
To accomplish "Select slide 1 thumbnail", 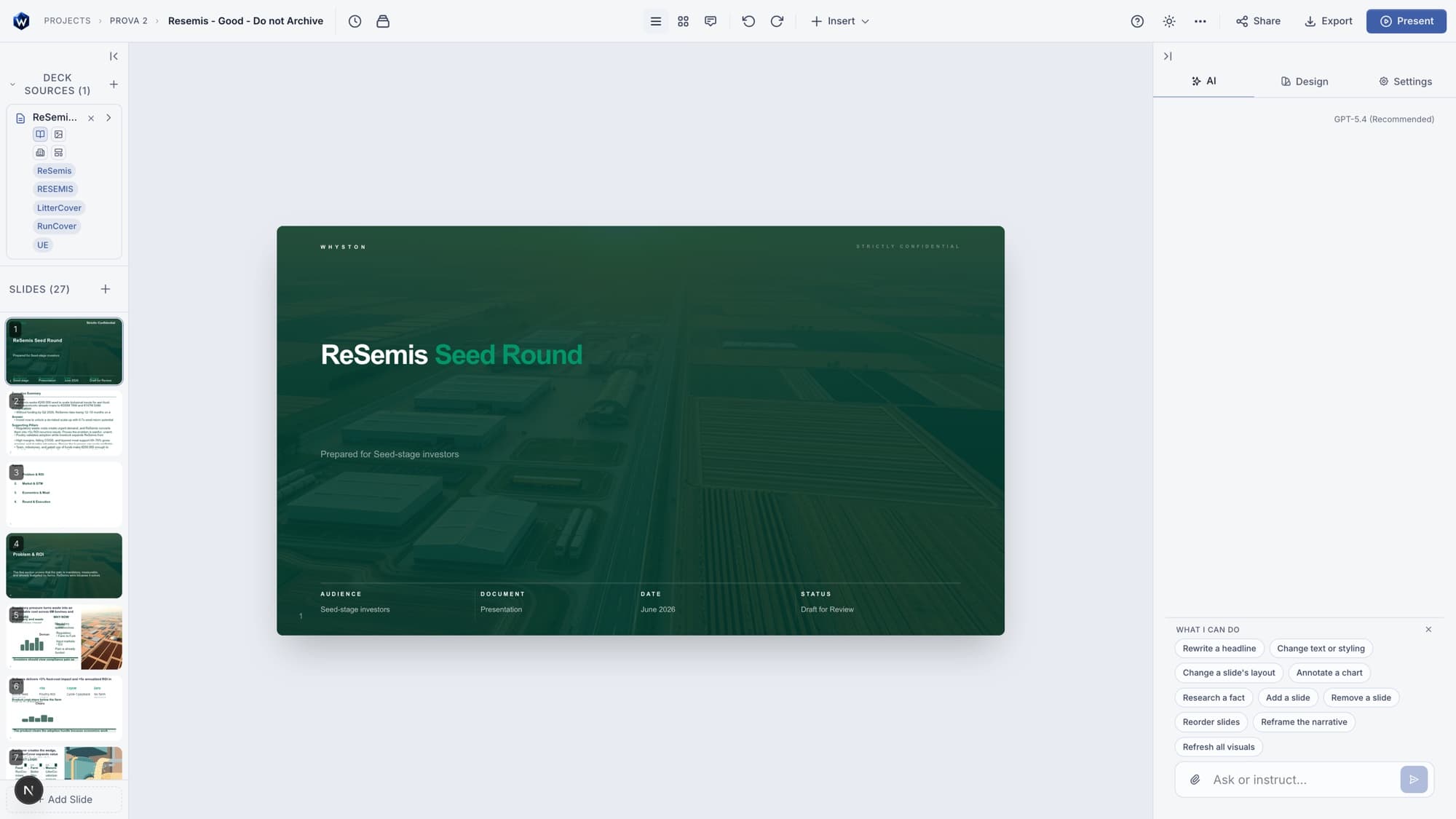I will [64, 352].
